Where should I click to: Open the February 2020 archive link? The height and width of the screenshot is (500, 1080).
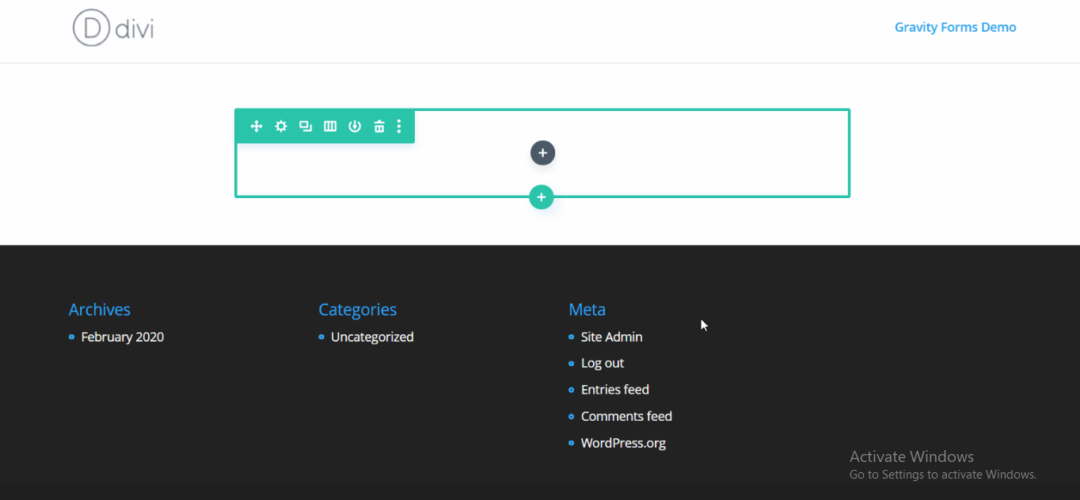[122, 337]
